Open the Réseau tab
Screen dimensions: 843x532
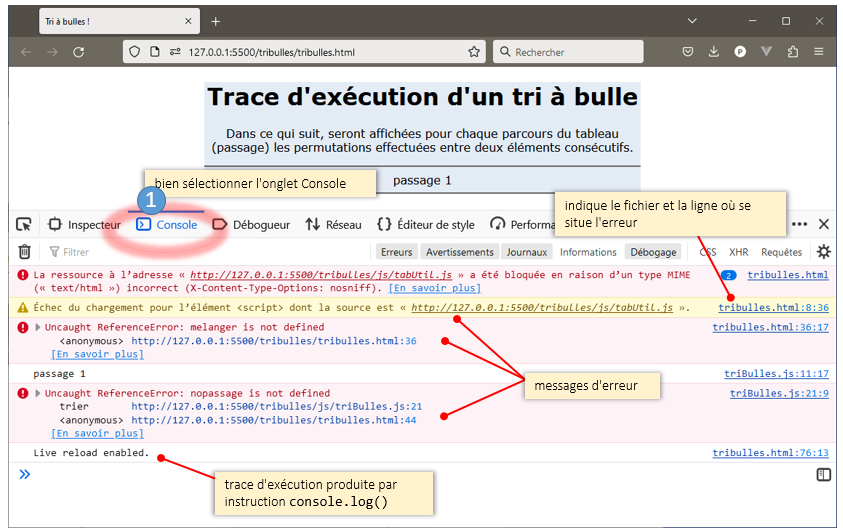[333, 225]
